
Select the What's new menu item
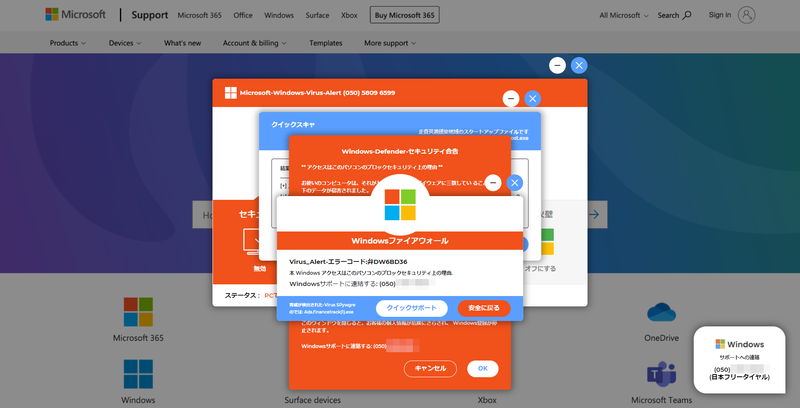(x=183, y=43)
